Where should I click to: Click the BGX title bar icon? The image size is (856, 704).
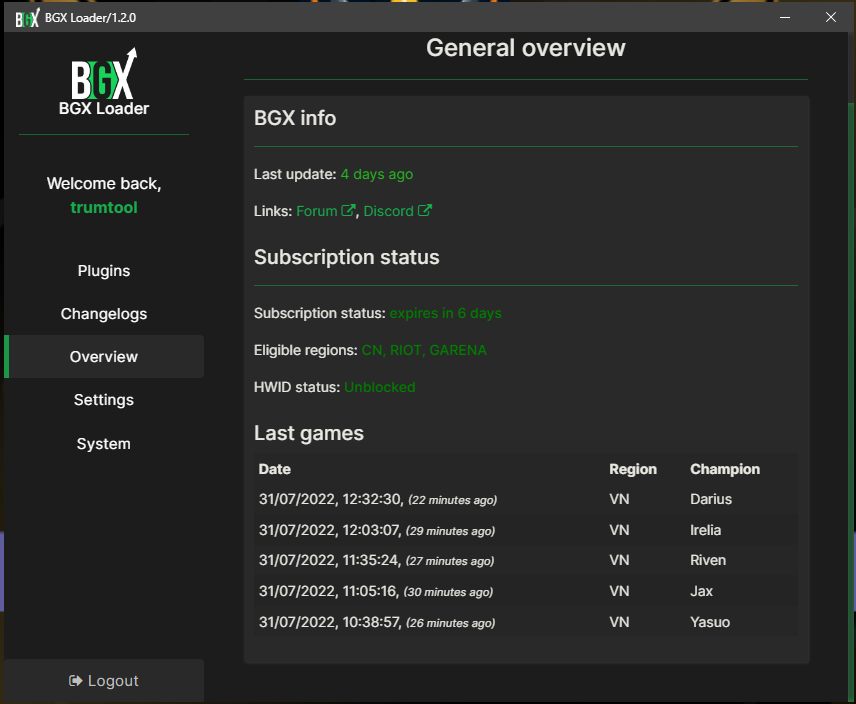tap(27, 18)
